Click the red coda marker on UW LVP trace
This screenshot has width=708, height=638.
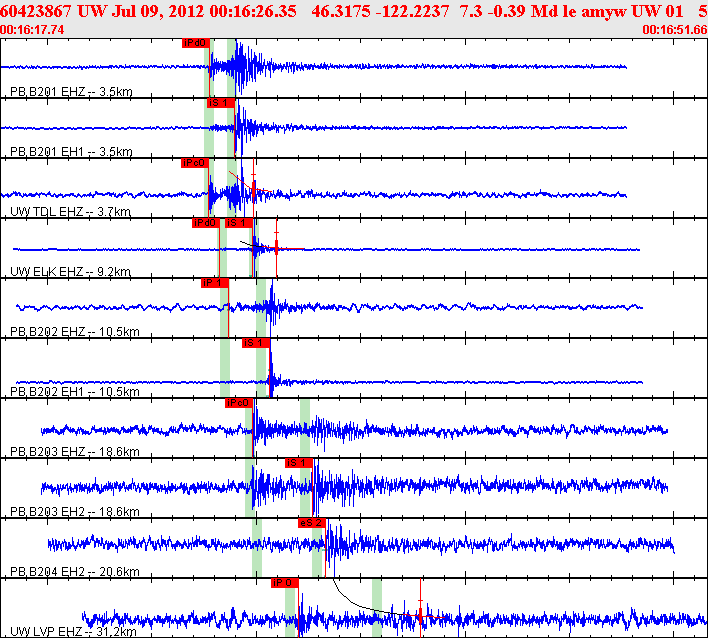pyautogui.click(x=420, y=607)
